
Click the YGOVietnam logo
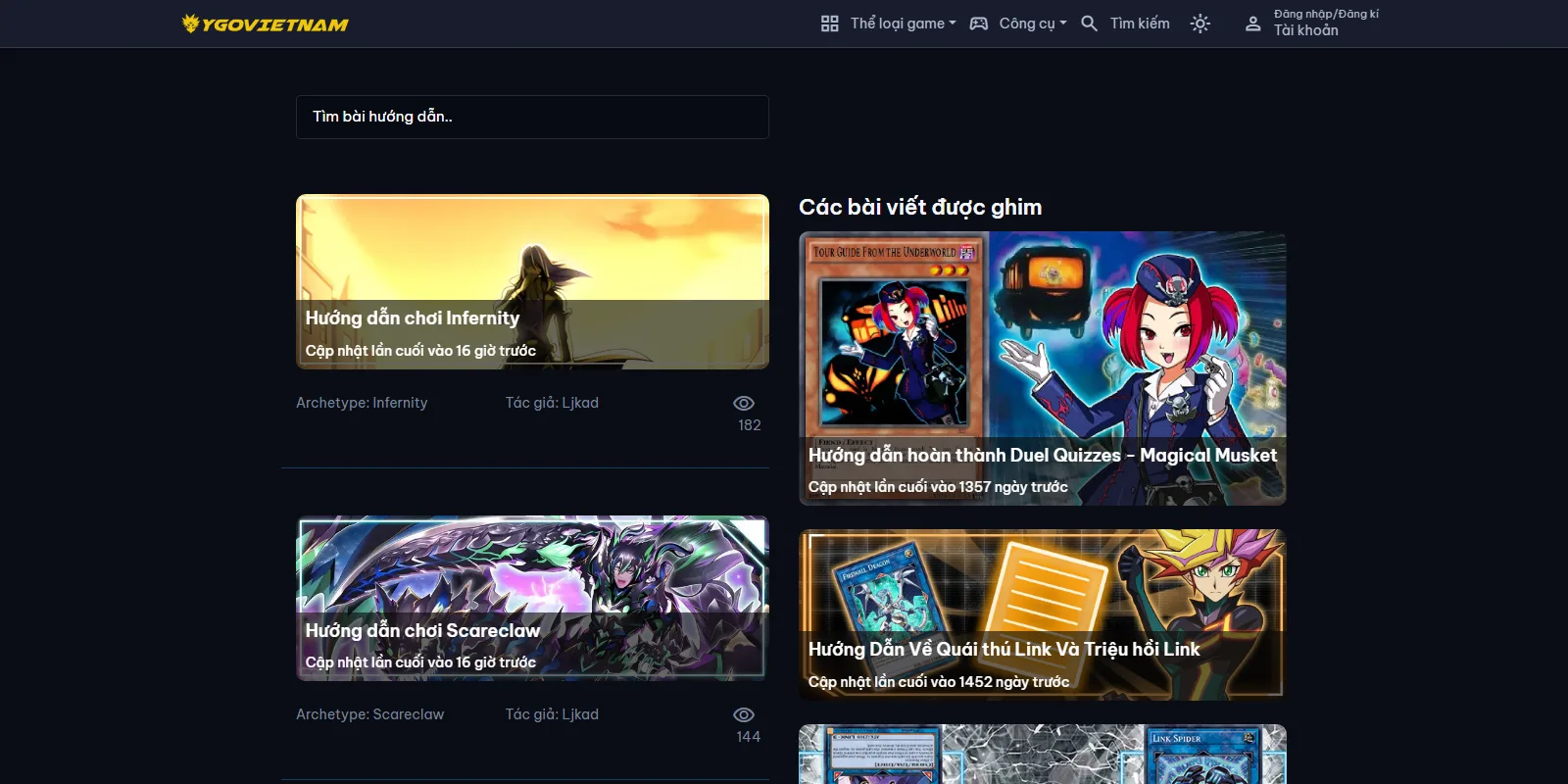pos(266,24)
